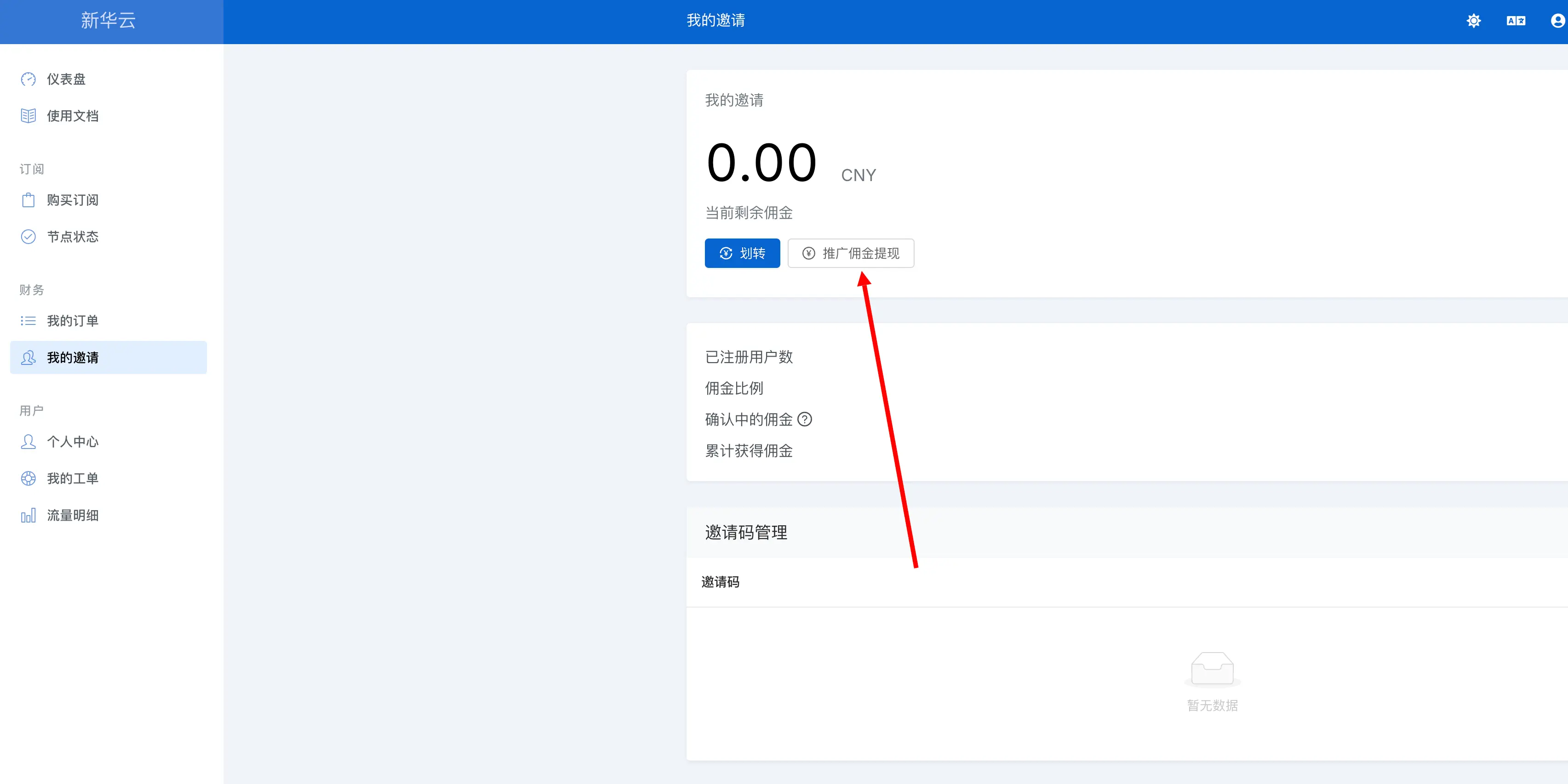Click the shopping bag icon for 购买订阅
This screenshot has height=784, width=1568.
[x=28, y=199]
